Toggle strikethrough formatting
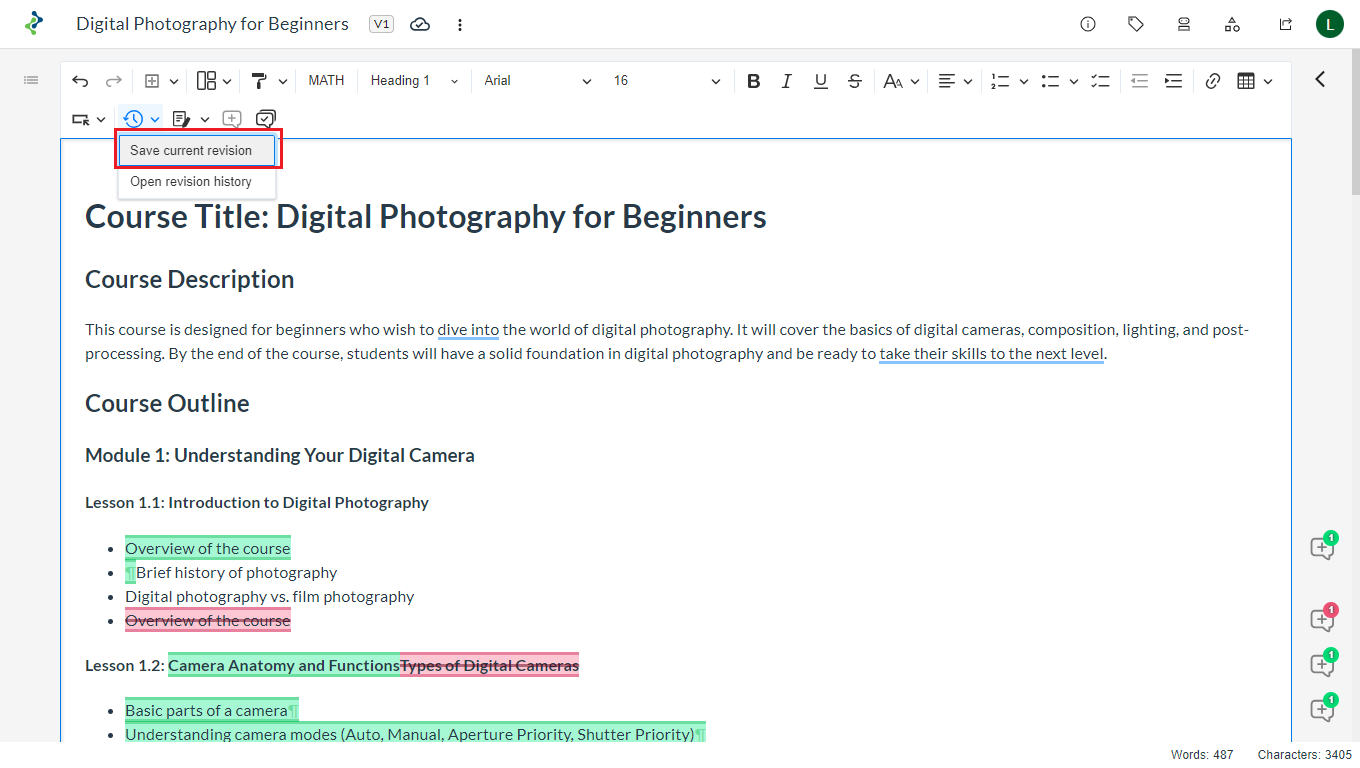This screenshot has width=1360, height=768. click(x=854, y=81)
